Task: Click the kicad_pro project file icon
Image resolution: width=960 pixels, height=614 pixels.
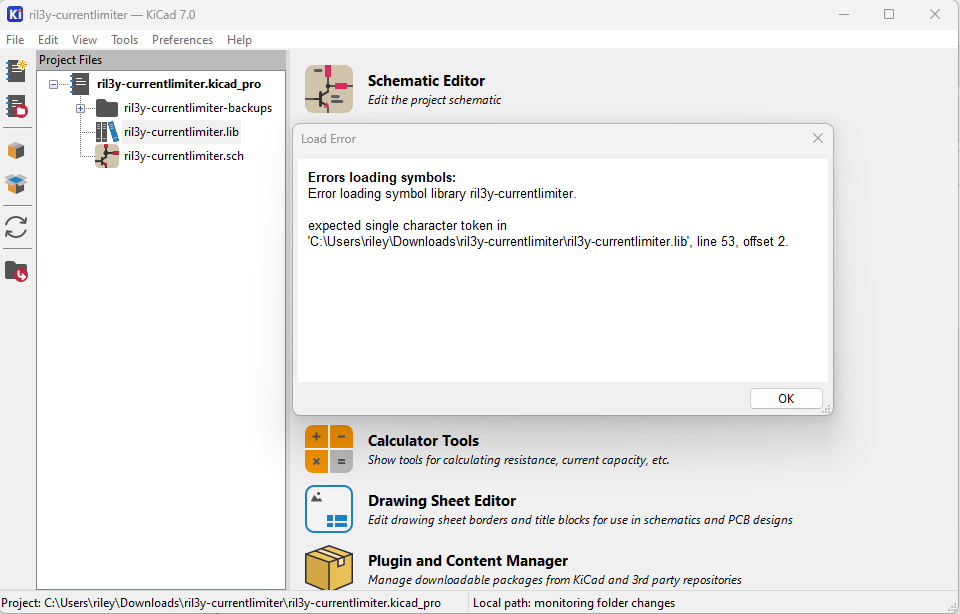Action: [x=80, y=84]
